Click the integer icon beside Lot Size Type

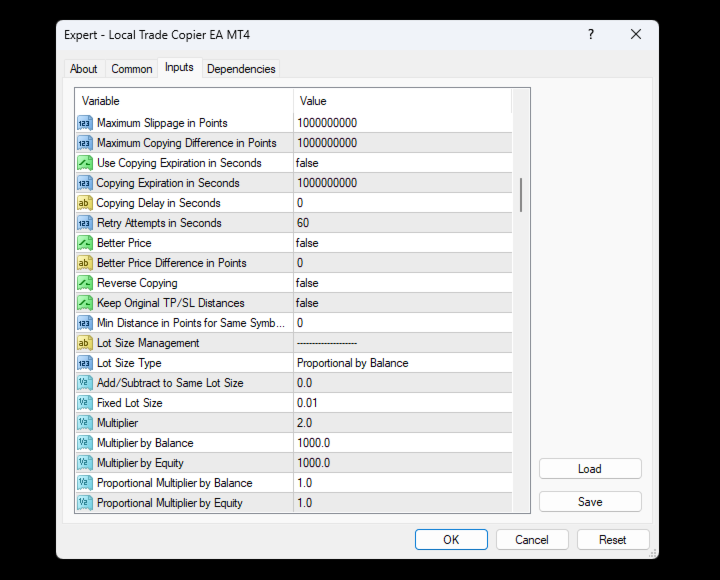tap(84, 363)
